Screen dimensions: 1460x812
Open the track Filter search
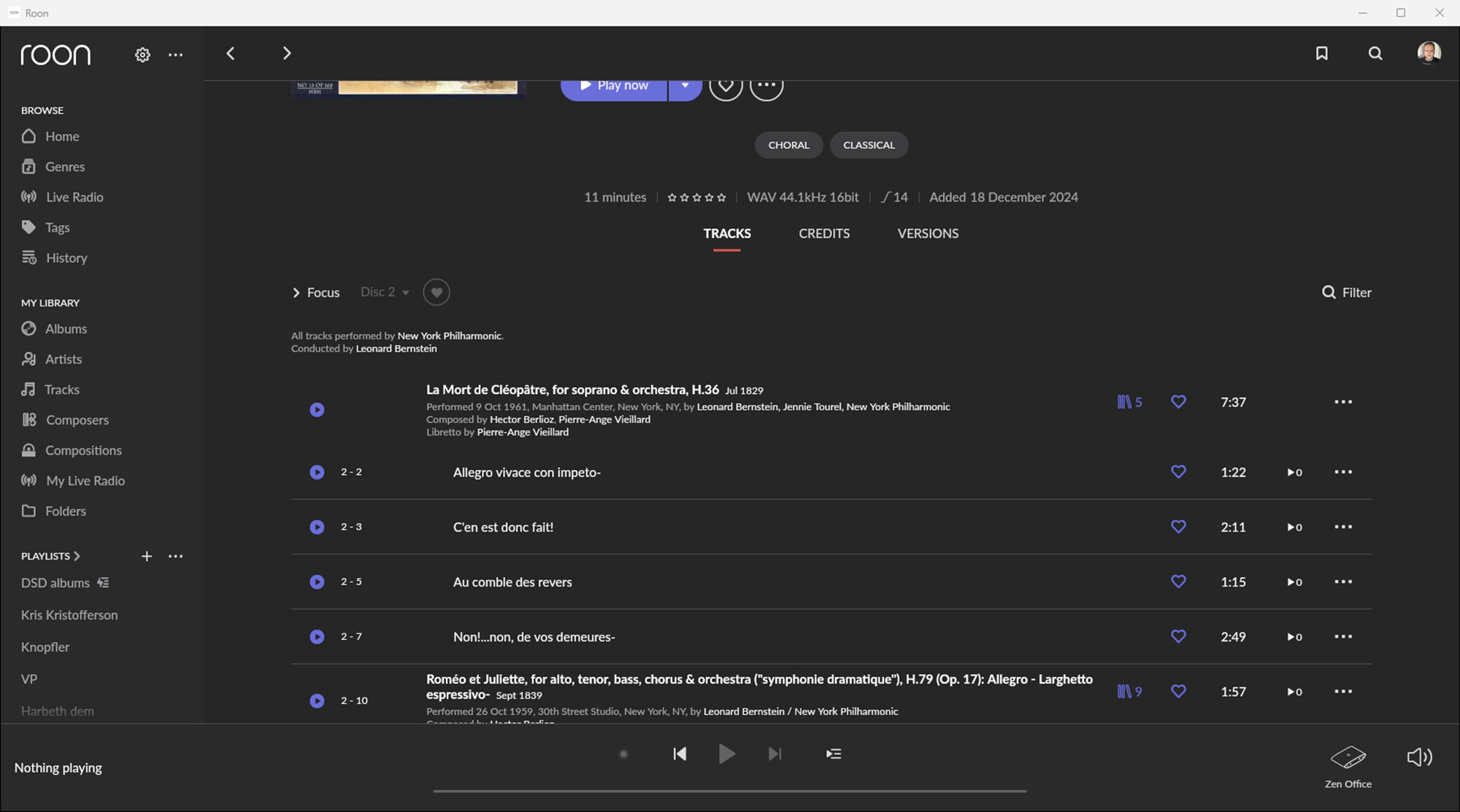pyautogui.click(x=1347, y=293)
